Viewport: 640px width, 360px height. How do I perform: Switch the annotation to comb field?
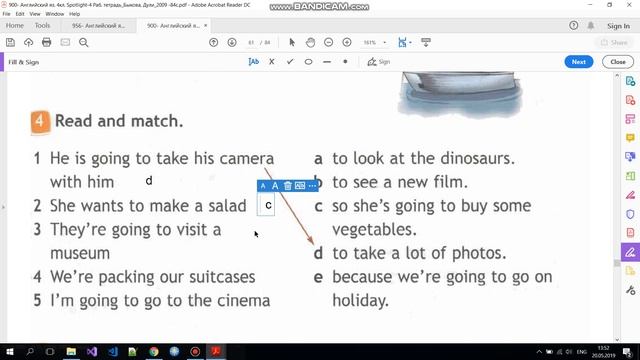point(300,186)
